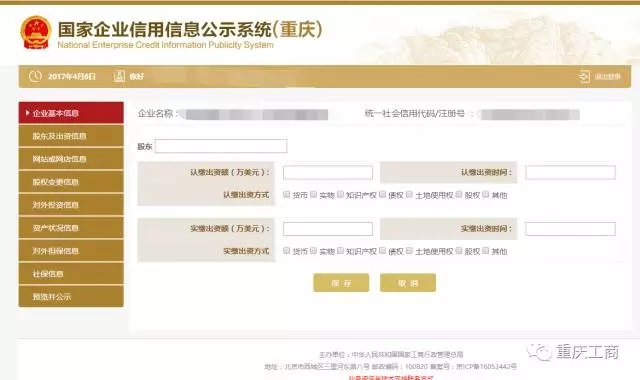Screen dimensions: 640x380
Task: Open 企业基本信息 in the sidebar
Action: click(x=71, y=113)
